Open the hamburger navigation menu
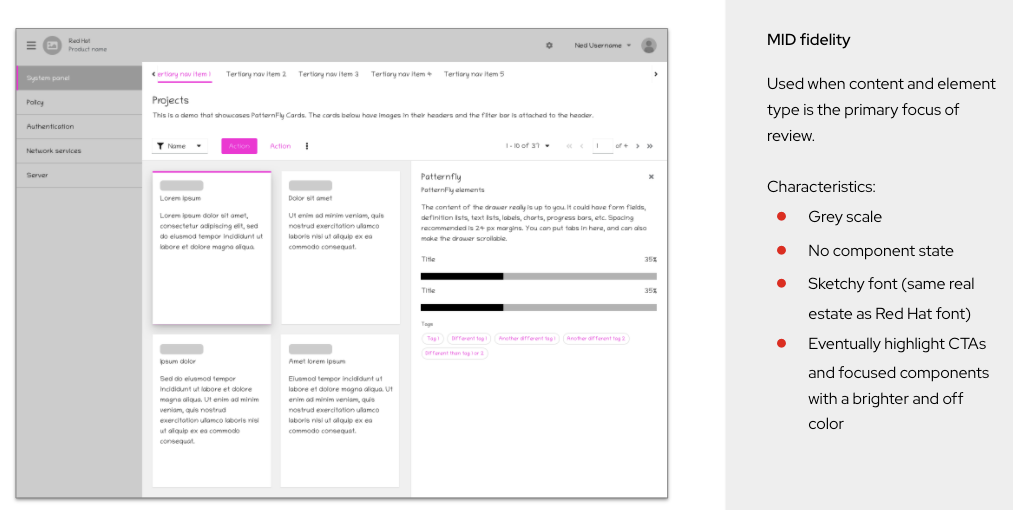Screen dimensions: 1013x510 [31, 45]
